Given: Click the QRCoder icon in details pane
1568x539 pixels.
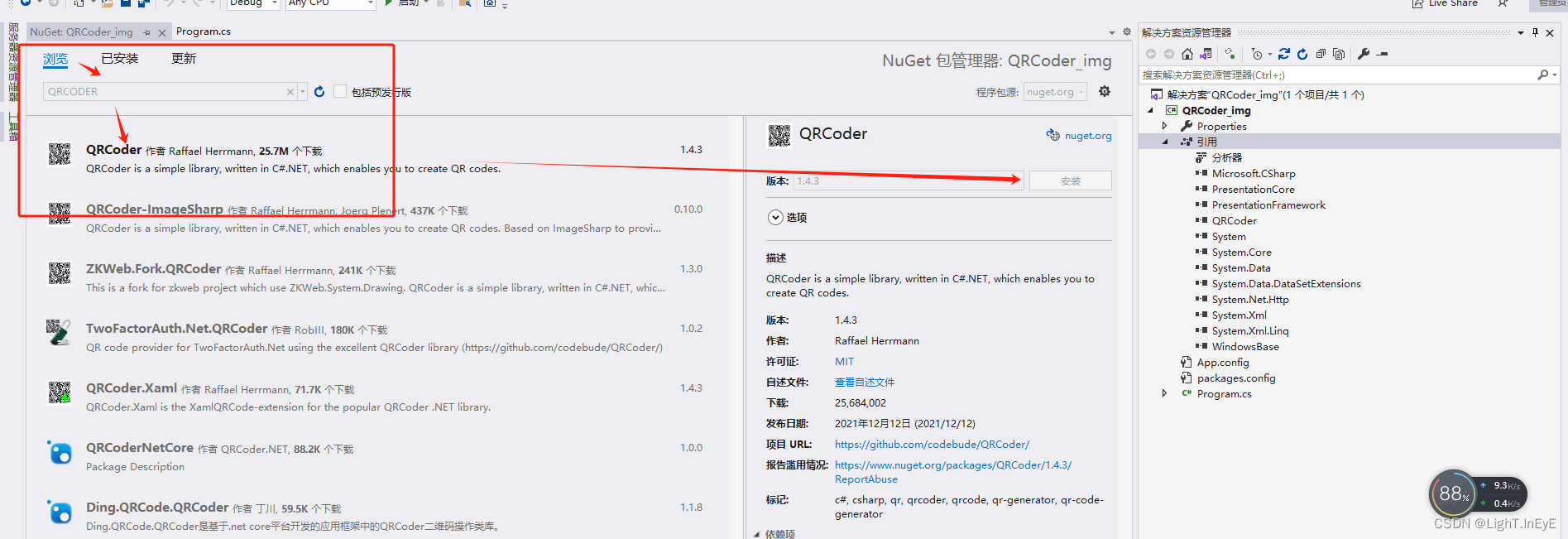Looking at the screenshot, I should 779,135.
